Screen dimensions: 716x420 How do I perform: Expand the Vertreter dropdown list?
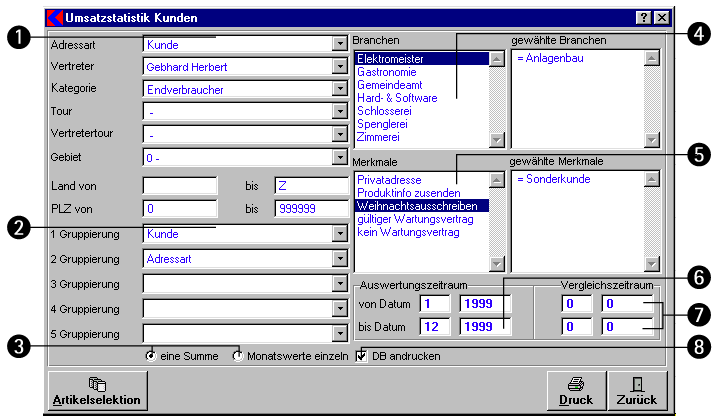[339, 68]
